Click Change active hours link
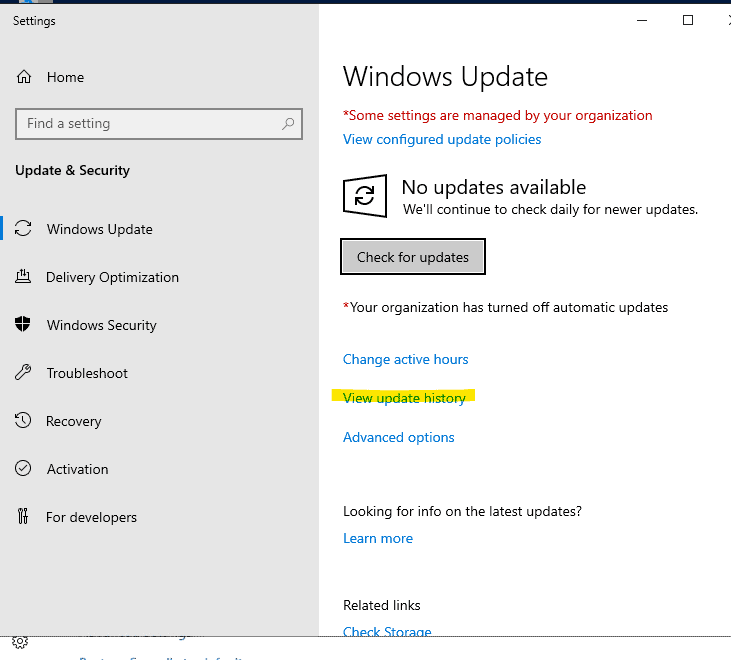Screen dimensions: 731x660 [406, 359]
